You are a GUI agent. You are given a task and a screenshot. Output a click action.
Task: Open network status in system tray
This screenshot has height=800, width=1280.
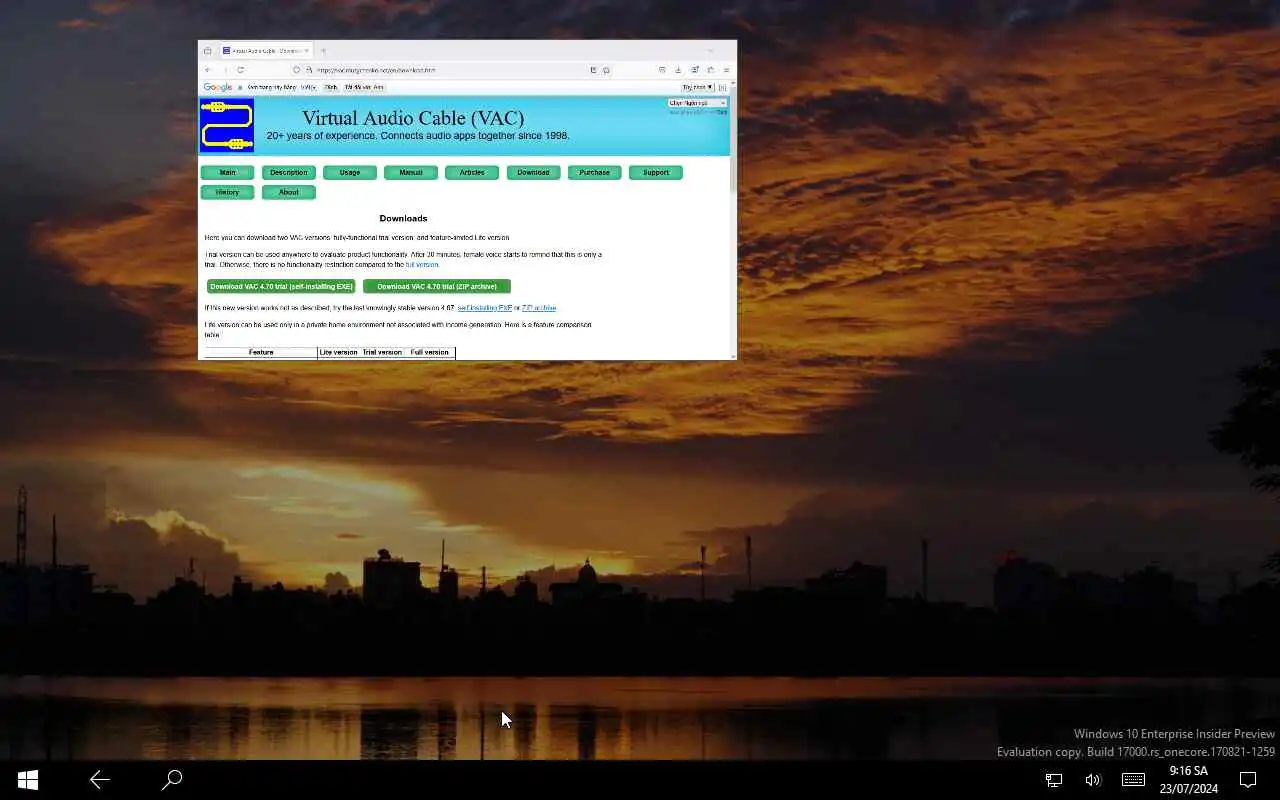click(1054, 780)
